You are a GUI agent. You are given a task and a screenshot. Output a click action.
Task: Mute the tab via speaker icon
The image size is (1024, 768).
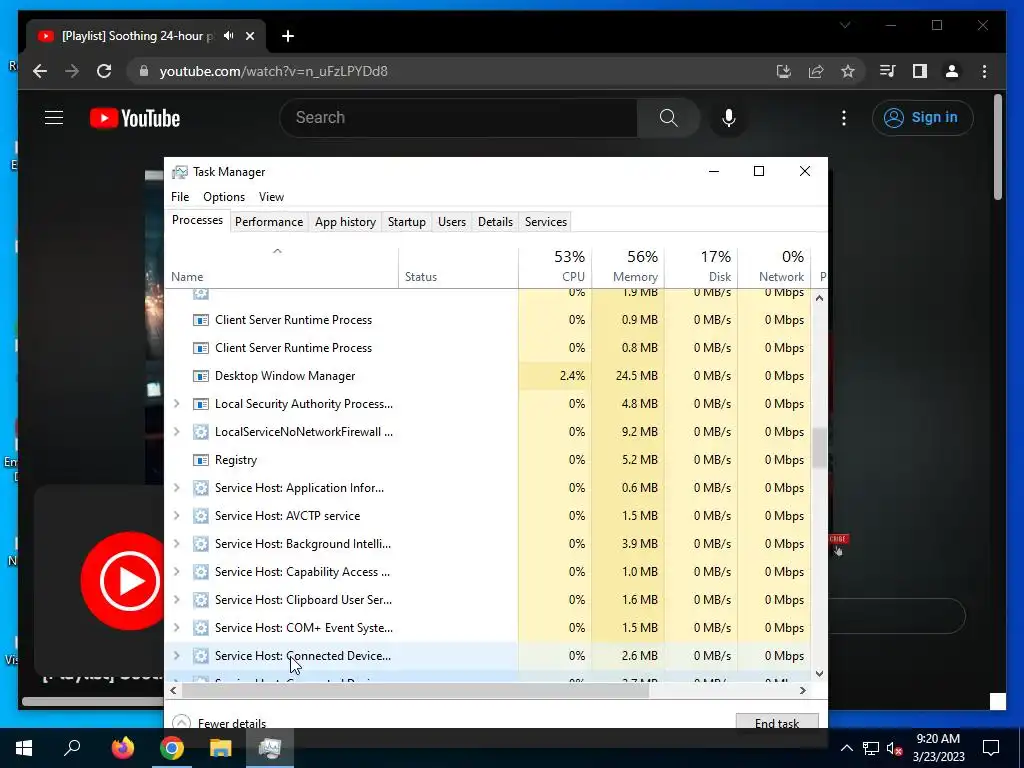coord(229,36)
